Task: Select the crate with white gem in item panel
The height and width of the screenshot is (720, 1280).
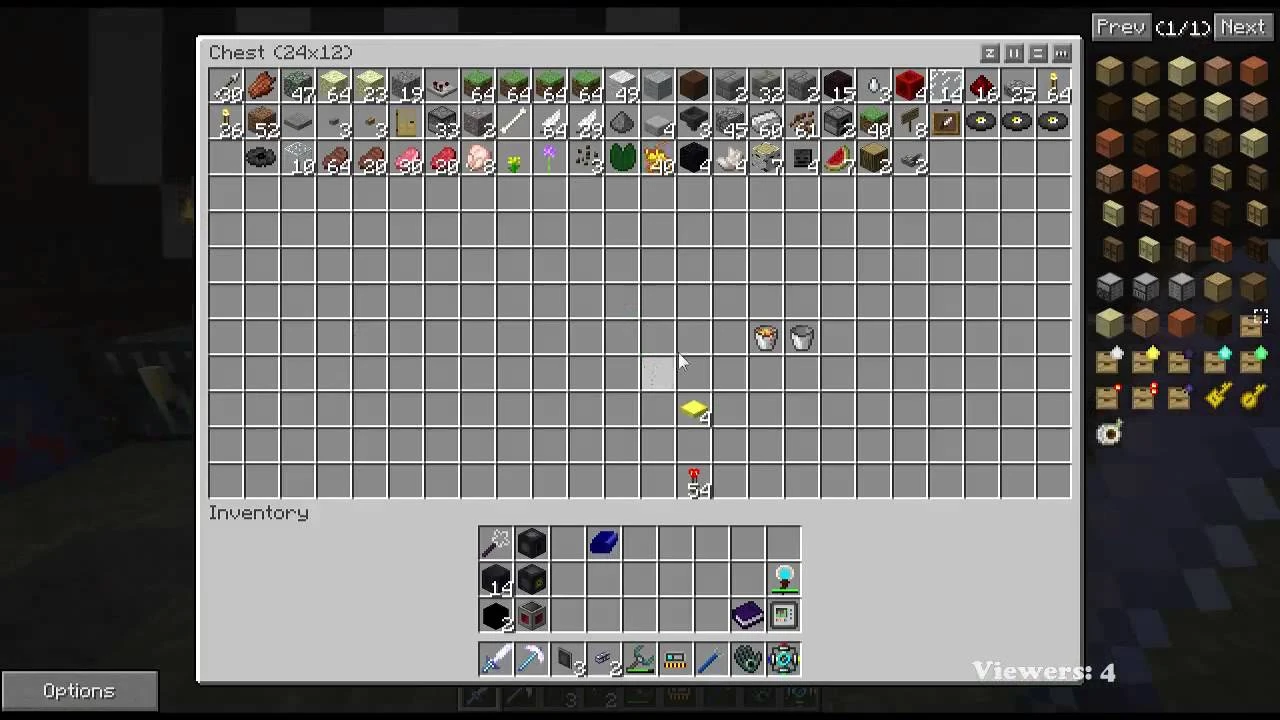Action: (x=1109, y=359)
